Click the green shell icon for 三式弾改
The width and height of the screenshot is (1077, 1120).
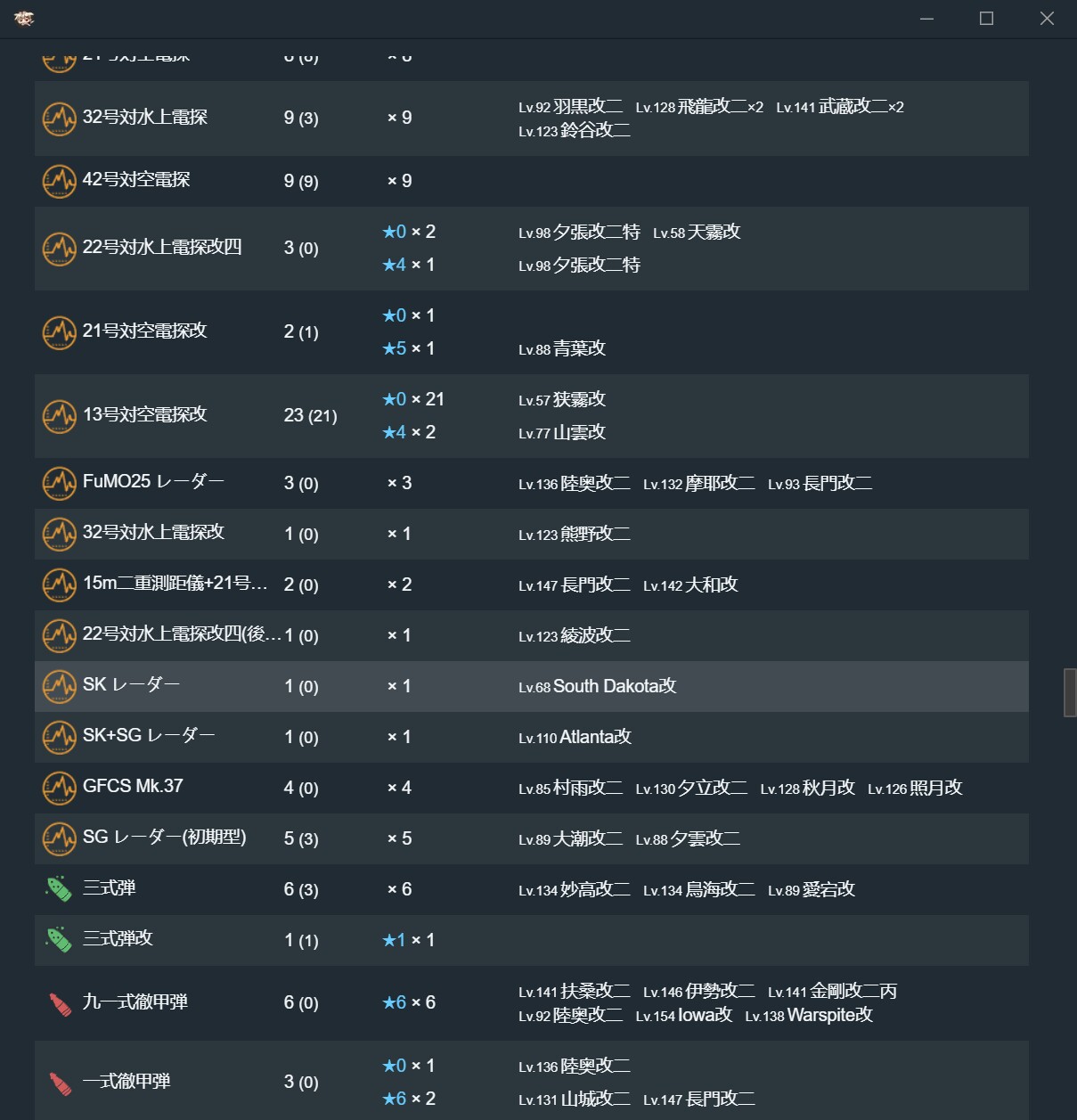pyautogui.click(x=59, y=939)
